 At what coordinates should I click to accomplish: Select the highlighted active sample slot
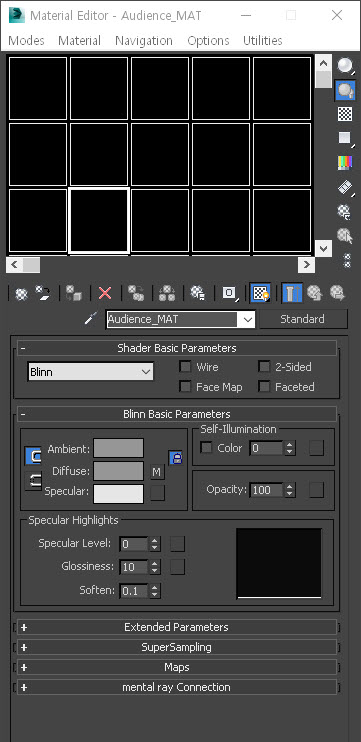click(99, 221)
